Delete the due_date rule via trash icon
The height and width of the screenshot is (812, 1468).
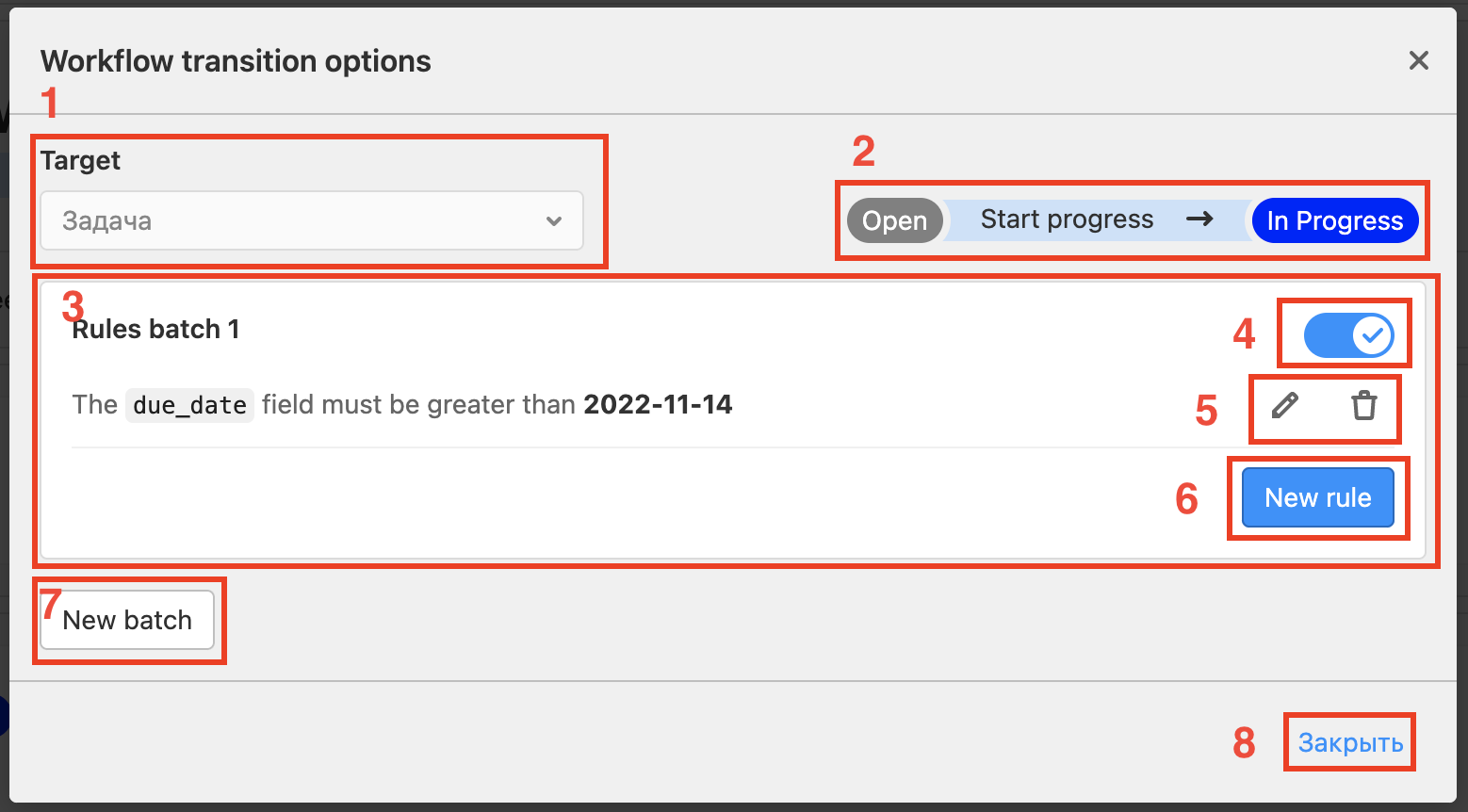1363,406
